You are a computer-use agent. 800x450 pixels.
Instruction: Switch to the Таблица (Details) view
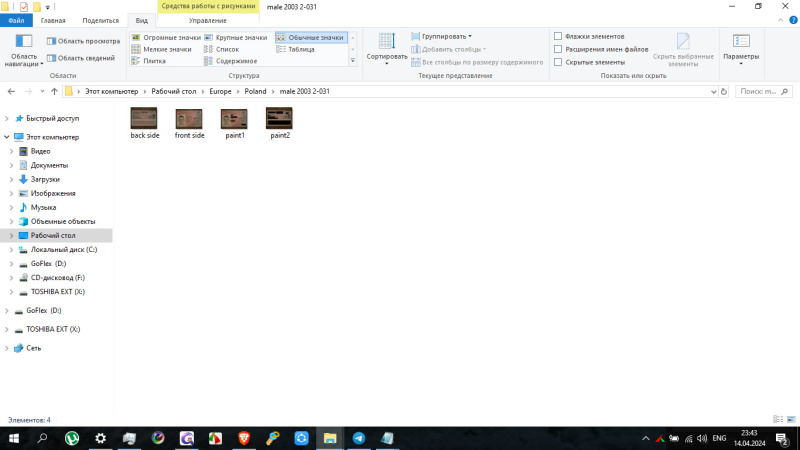(300, 49)
